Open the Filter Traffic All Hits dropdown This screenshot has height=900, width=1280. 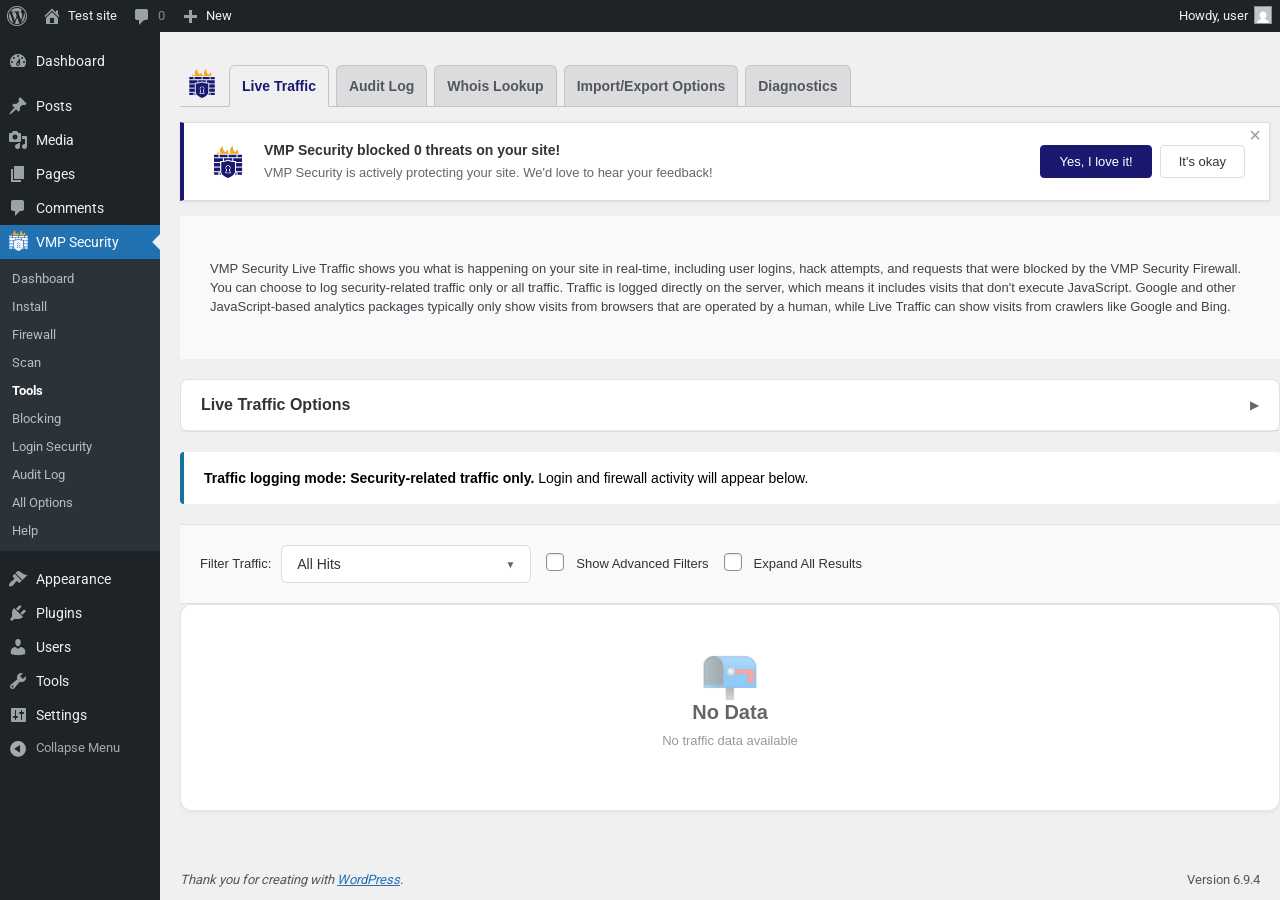coord(406,564)
